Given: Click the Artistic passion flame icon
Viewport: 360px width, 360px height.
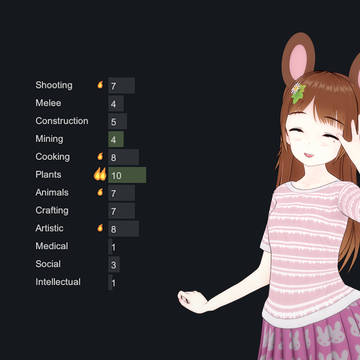Looking at the screenshot, I should pyautogui.click(x=100, y=228).
